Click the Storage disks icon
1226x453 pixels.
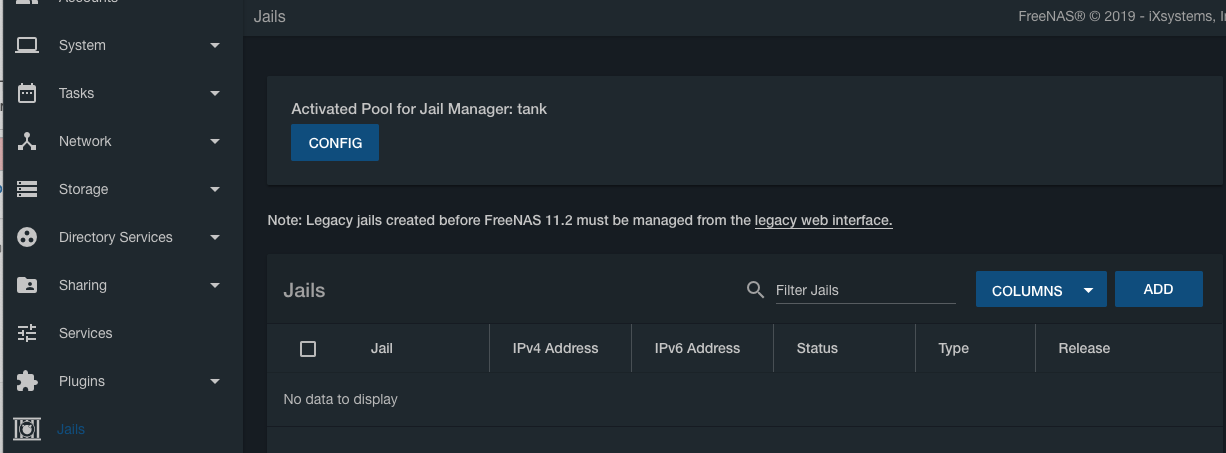[x=27, y=189]
